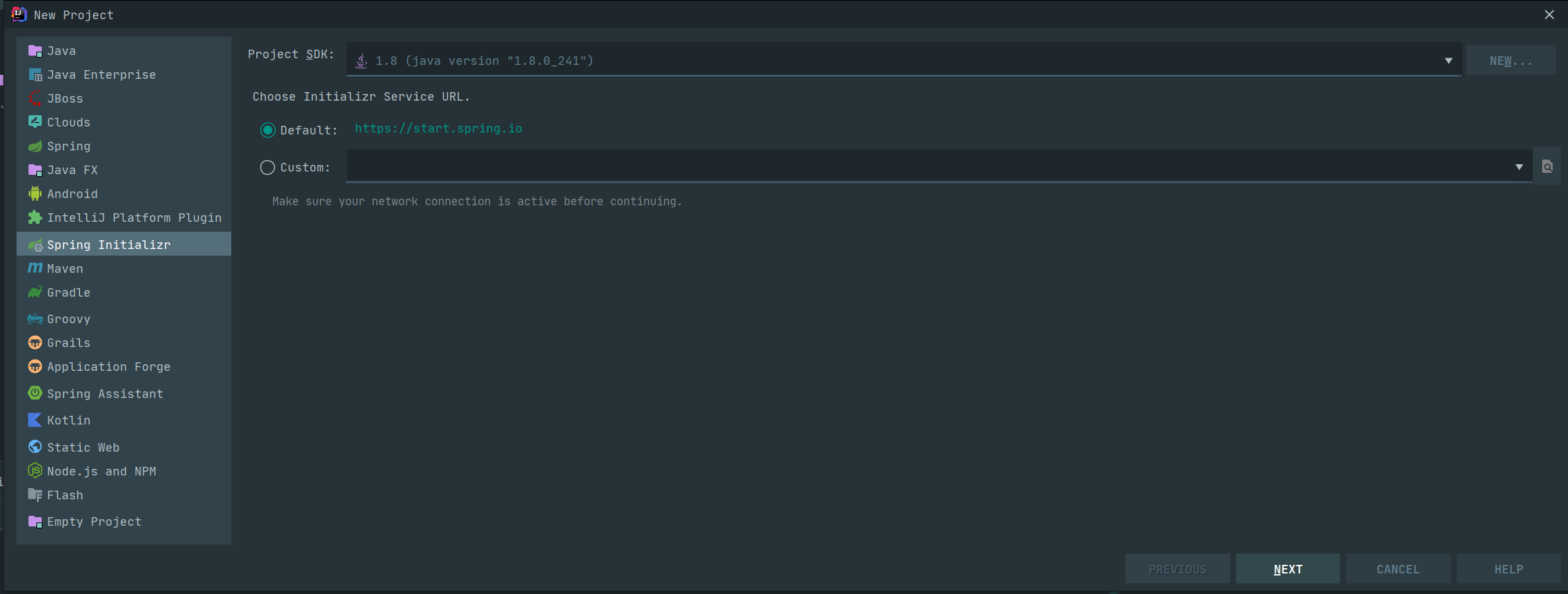
Task: Click the Java project type folder icon
Action: [x=35, y=51]
